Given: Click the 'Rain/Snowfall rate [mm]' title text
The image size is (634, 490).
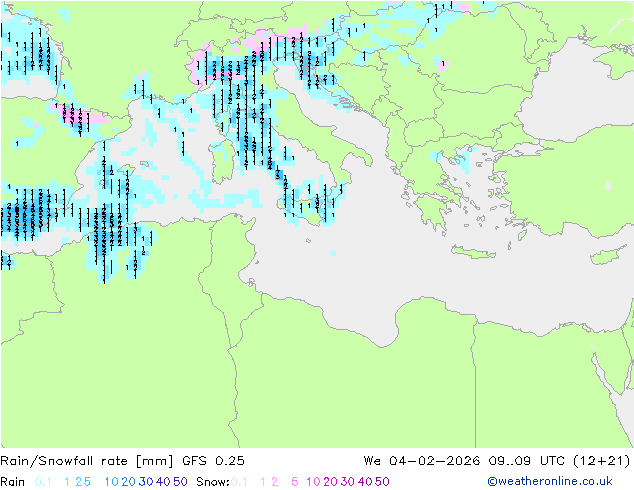Looking at the screenshot, I should pos(87,461).
